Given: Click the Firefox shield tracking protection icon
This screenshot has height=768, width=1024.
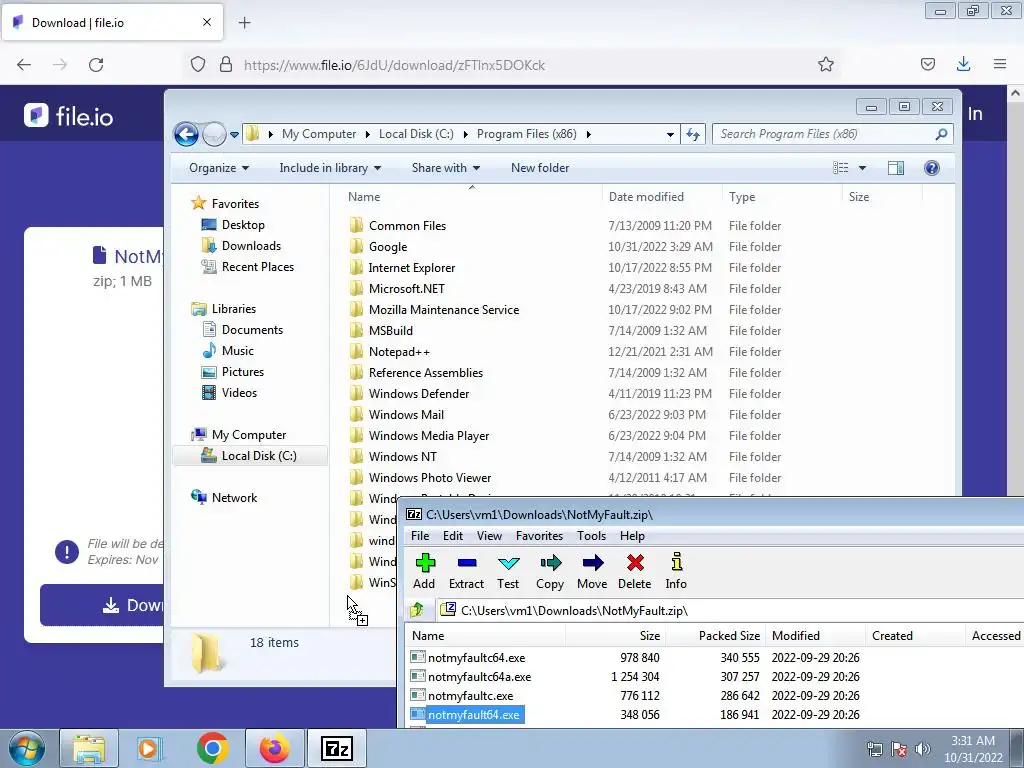Looking at the screenshot, I should (198, 64).
